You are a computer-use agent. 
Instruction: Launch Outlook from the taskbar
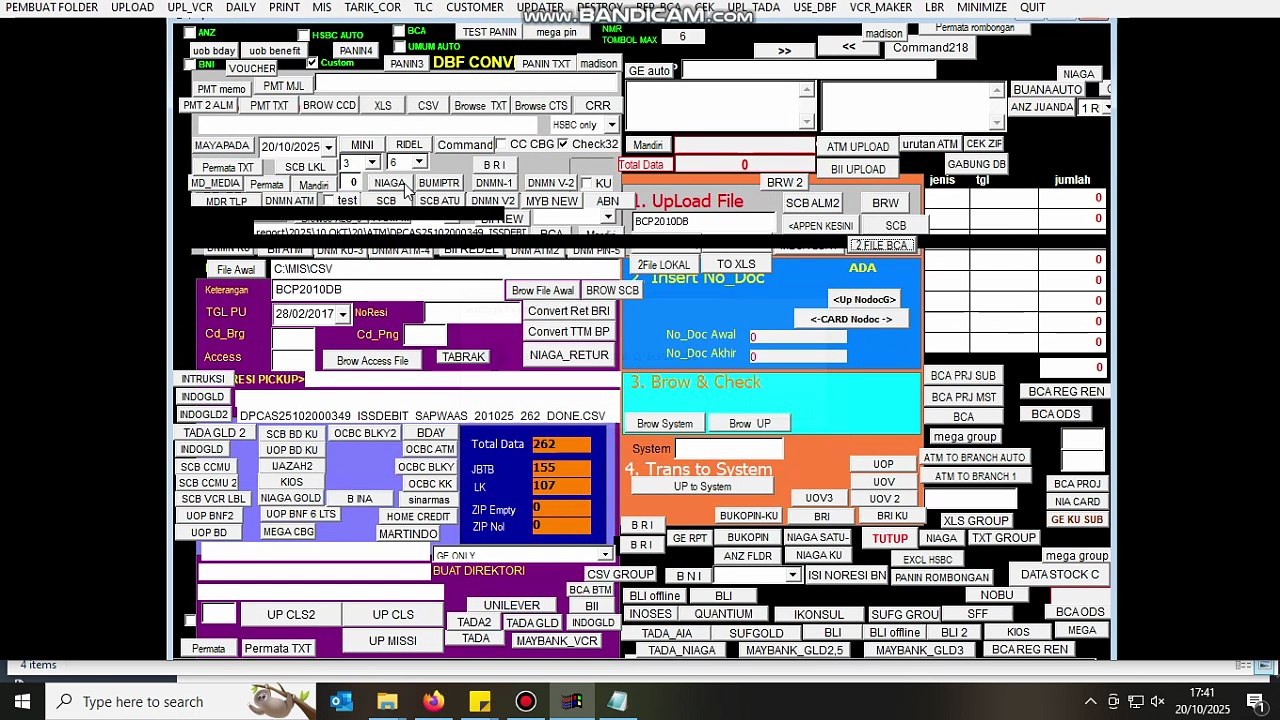coord(341,701)
